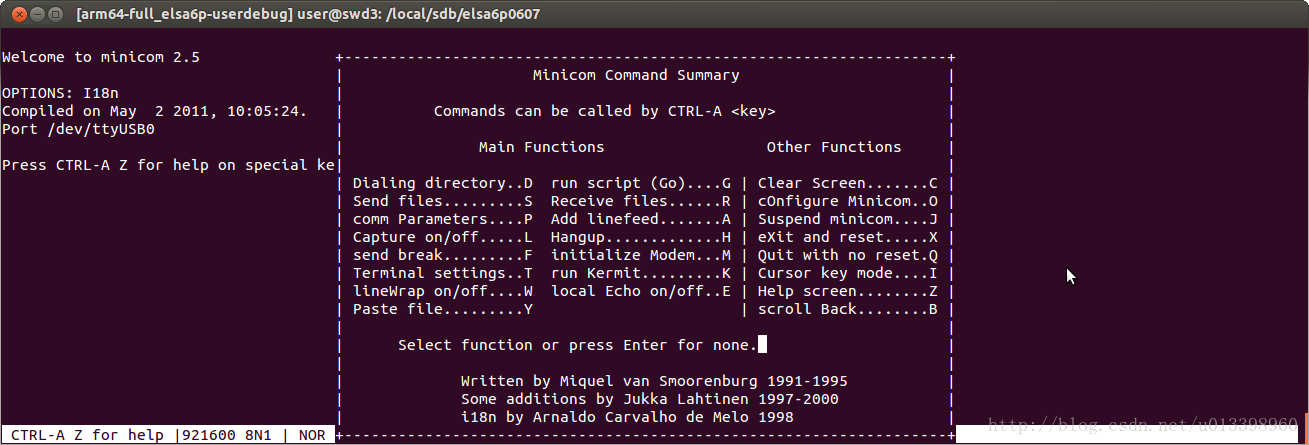Select 'Receive files......R' entry
Viewport: 1309px width, 445px height.
(641, 201)
